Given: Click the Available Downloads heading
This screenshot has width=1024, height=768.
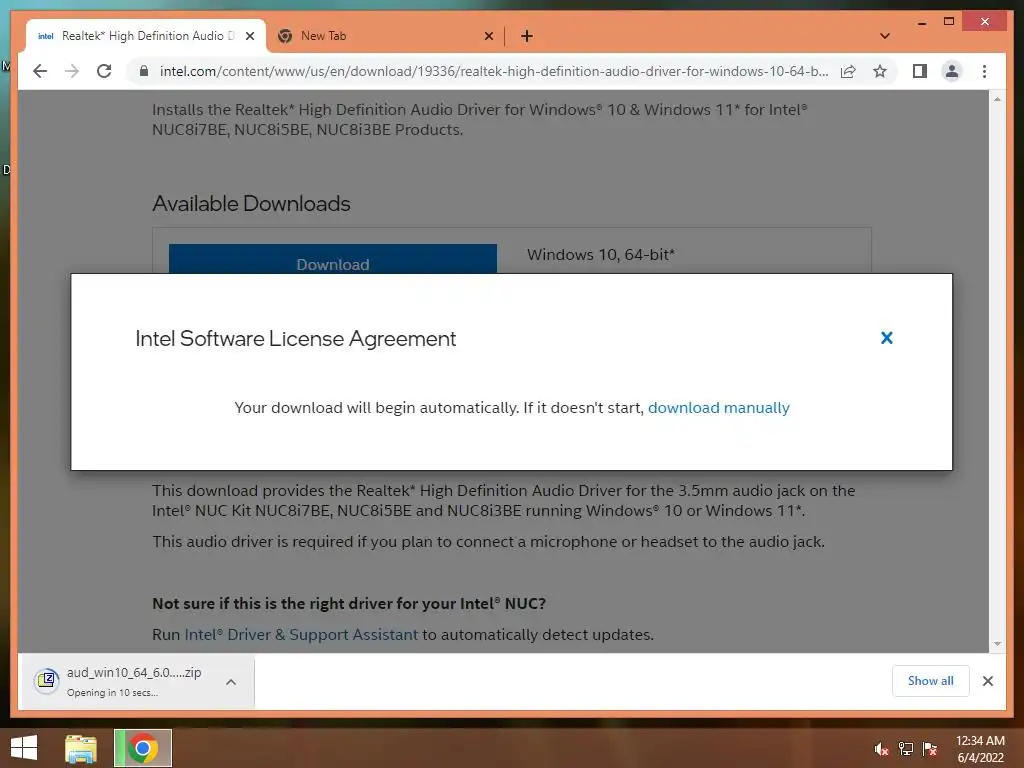Looking at the screenshot, I should point(251,204).
